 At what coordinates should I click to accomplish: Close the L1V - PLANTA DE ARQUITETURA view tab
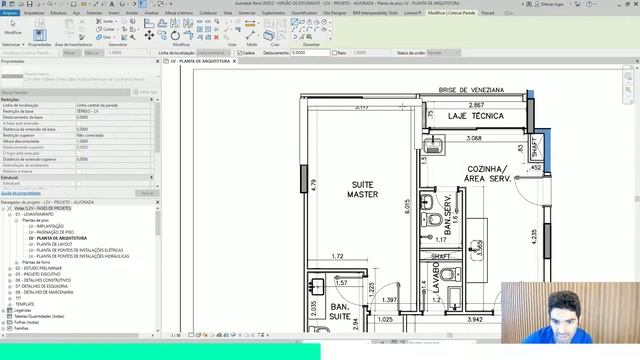pyautogui.click(x=234, y=61)
